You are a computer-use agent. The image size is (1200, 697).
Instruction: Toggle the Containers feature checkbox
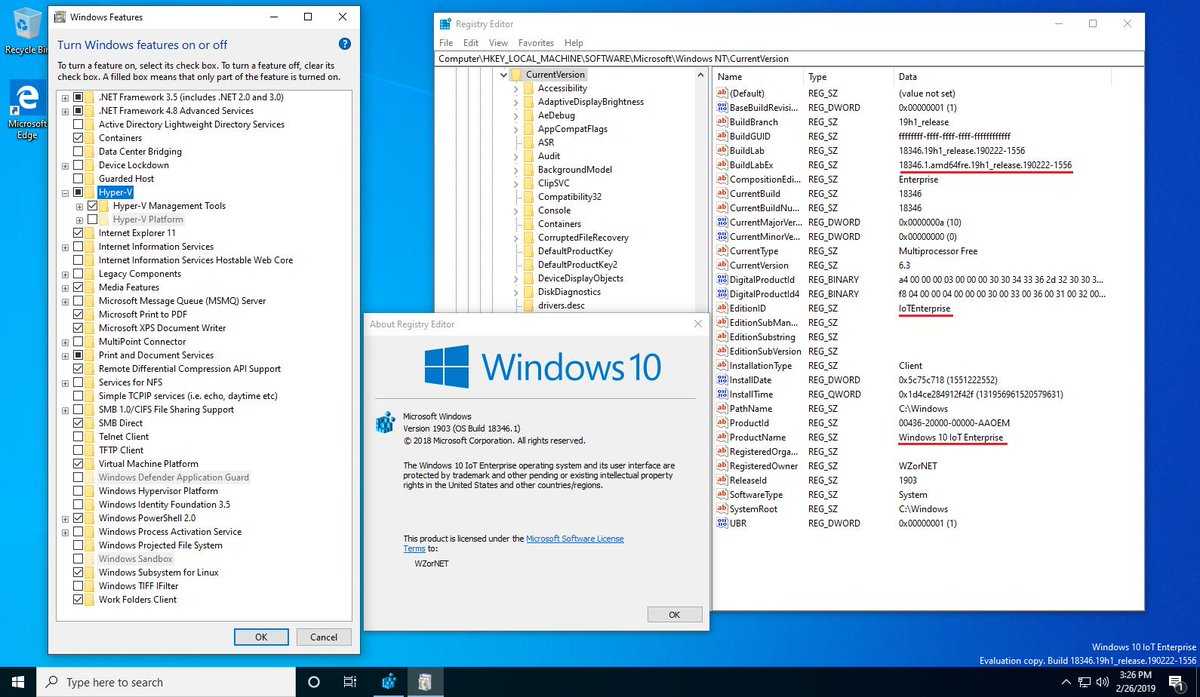(x=78, y=138)
